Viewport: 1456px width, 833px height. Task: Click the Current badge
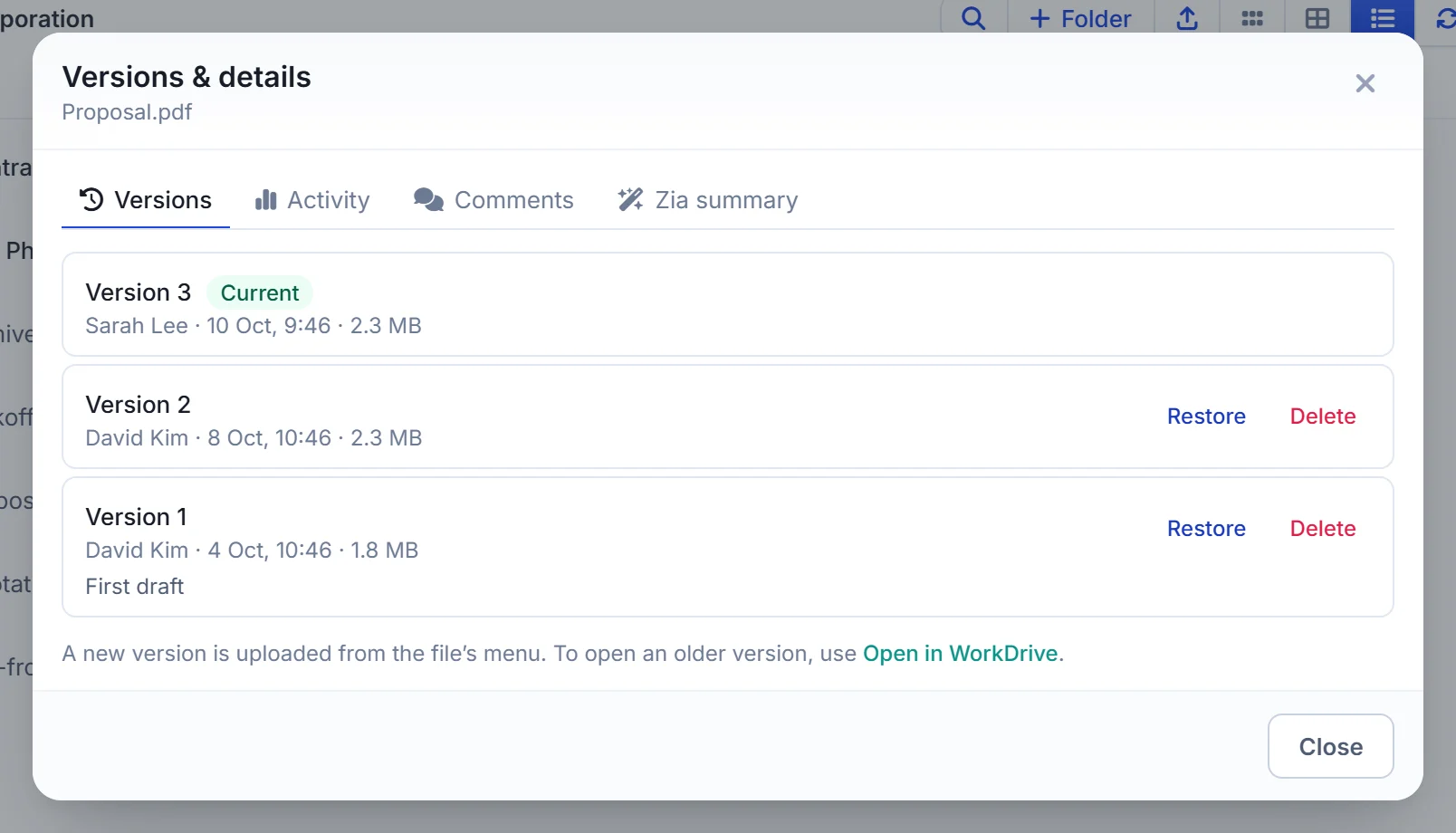point(260,292)
